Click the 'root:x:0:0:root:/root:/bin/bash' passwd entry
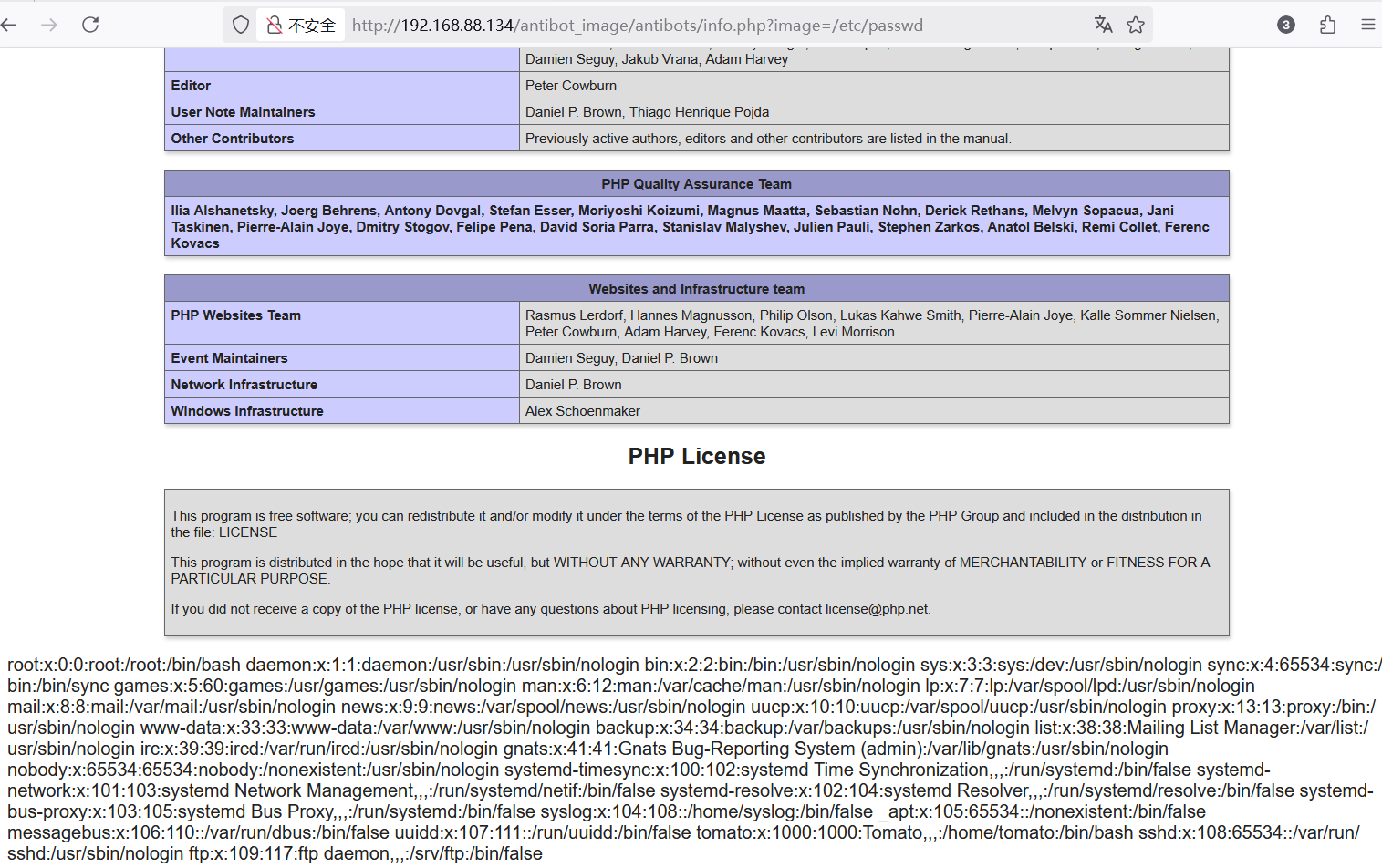 pyautogui.click(x=124, y=665)
